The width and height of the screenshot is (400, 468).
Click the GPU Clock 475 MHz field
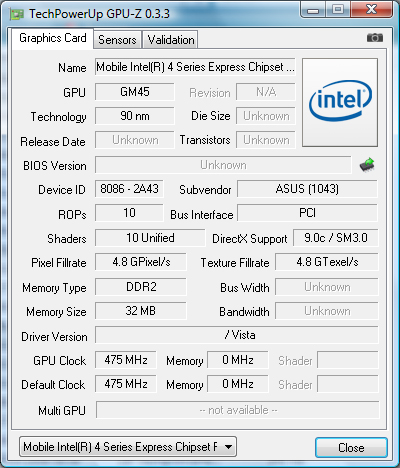(x=126, y=360)
